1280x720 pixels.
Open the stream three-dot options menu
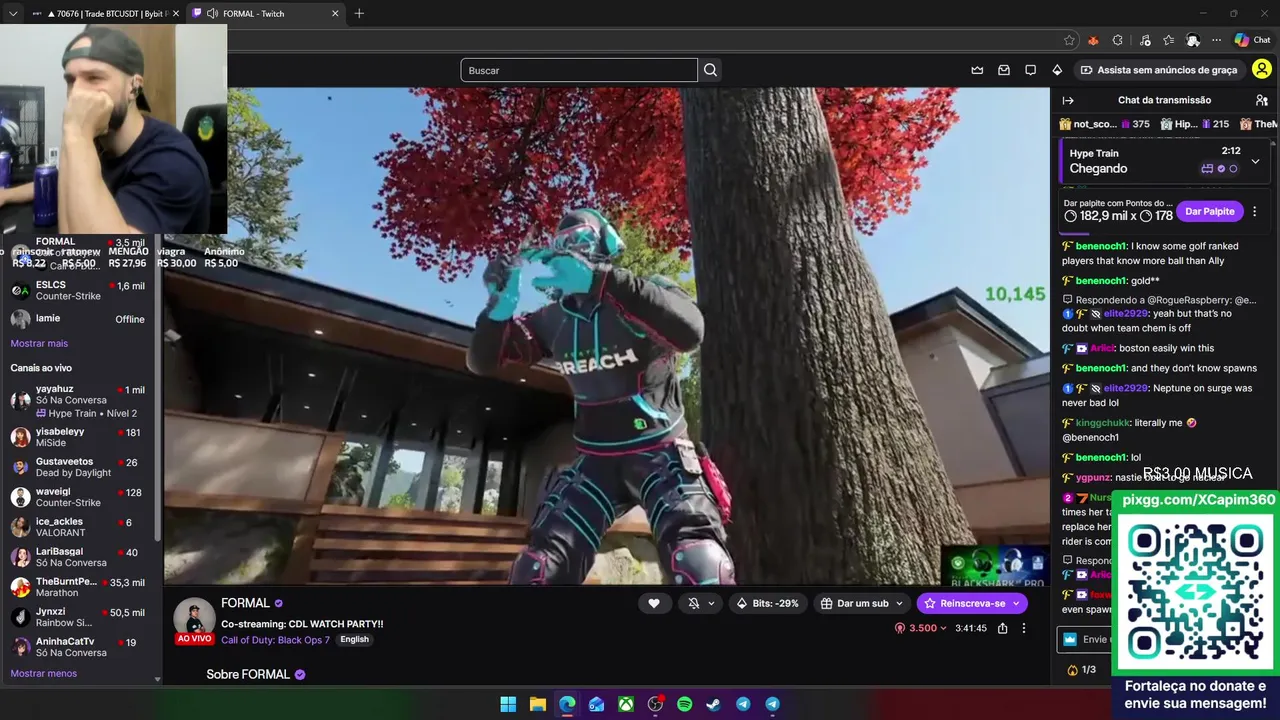coord(1023,628)
